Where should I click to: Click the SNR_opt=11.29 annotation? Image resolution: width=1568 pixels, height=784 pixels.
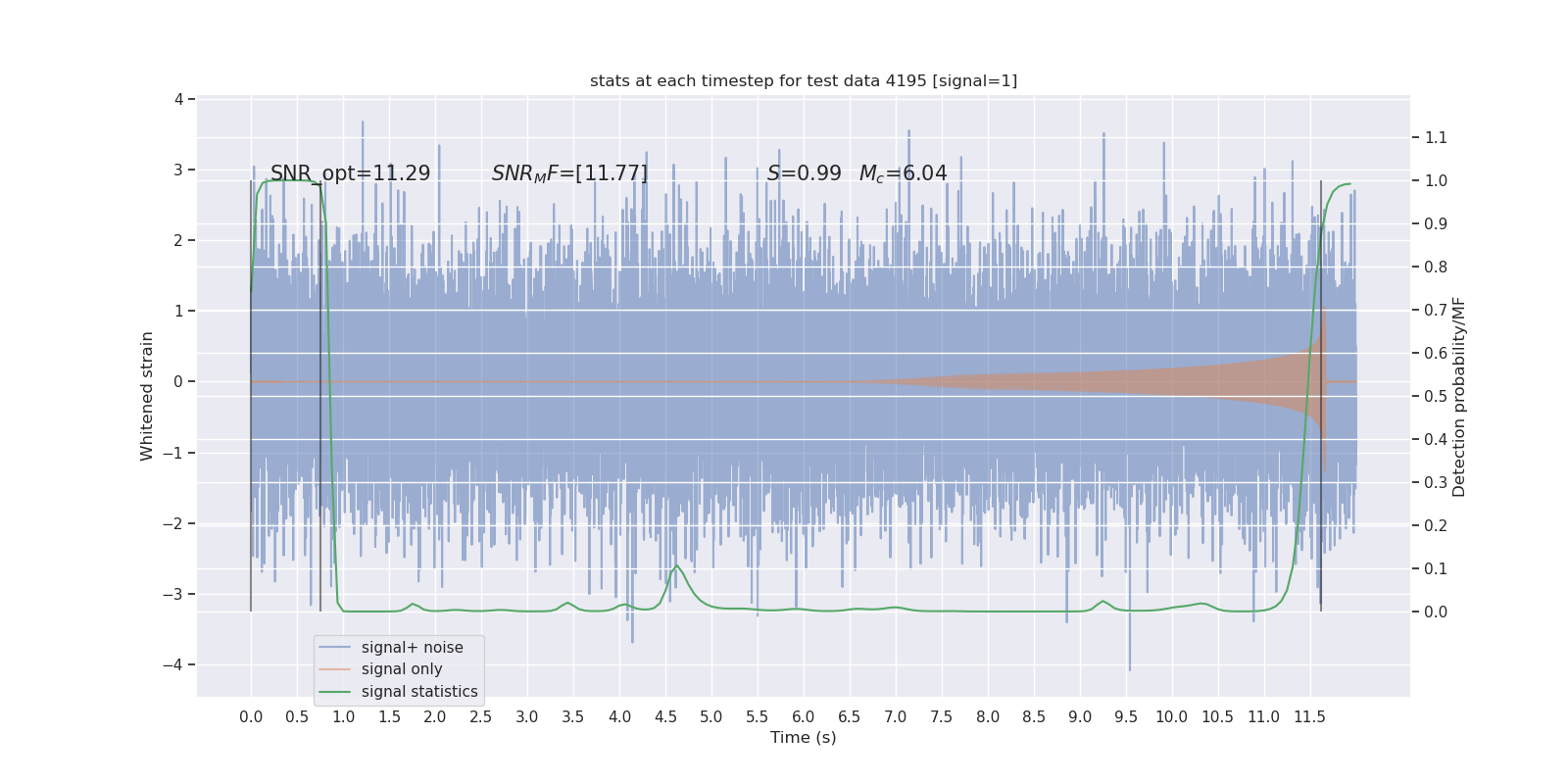[350, 173]
